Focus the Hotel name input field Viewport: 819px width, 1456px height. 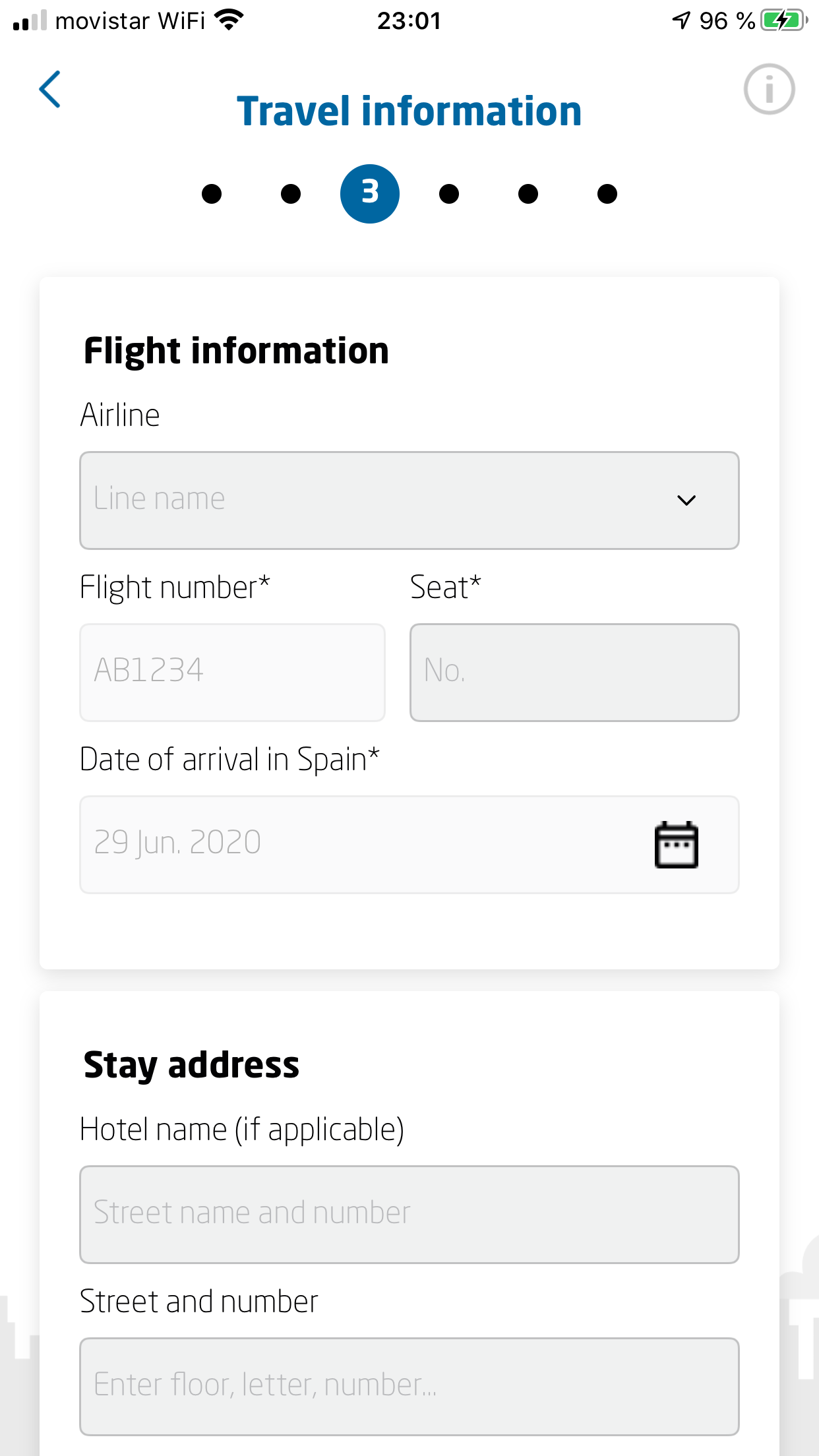click(409, 1215)
